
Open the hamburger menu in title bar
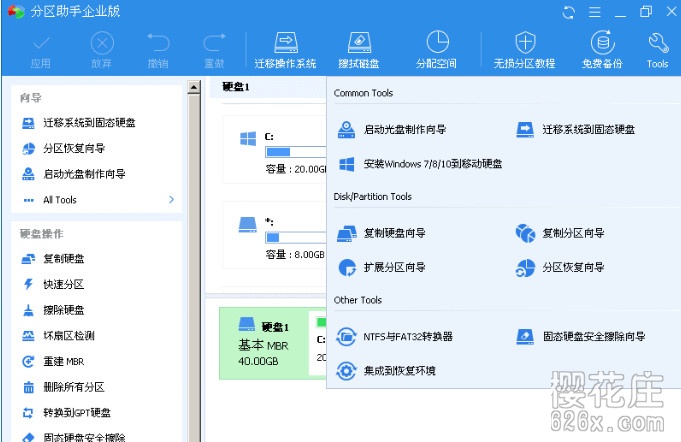pos(595,12)
